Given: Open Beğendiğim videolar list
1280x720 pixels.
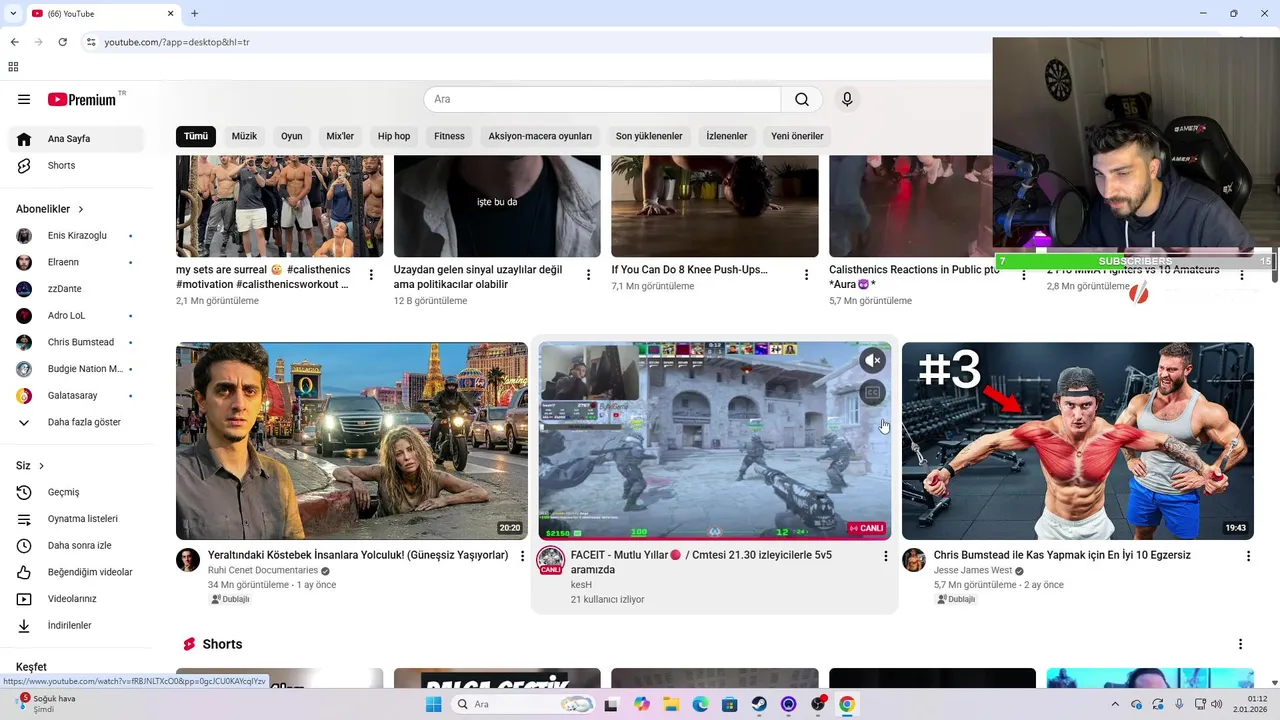Looking at the screenshot, I should pos(76,572).
